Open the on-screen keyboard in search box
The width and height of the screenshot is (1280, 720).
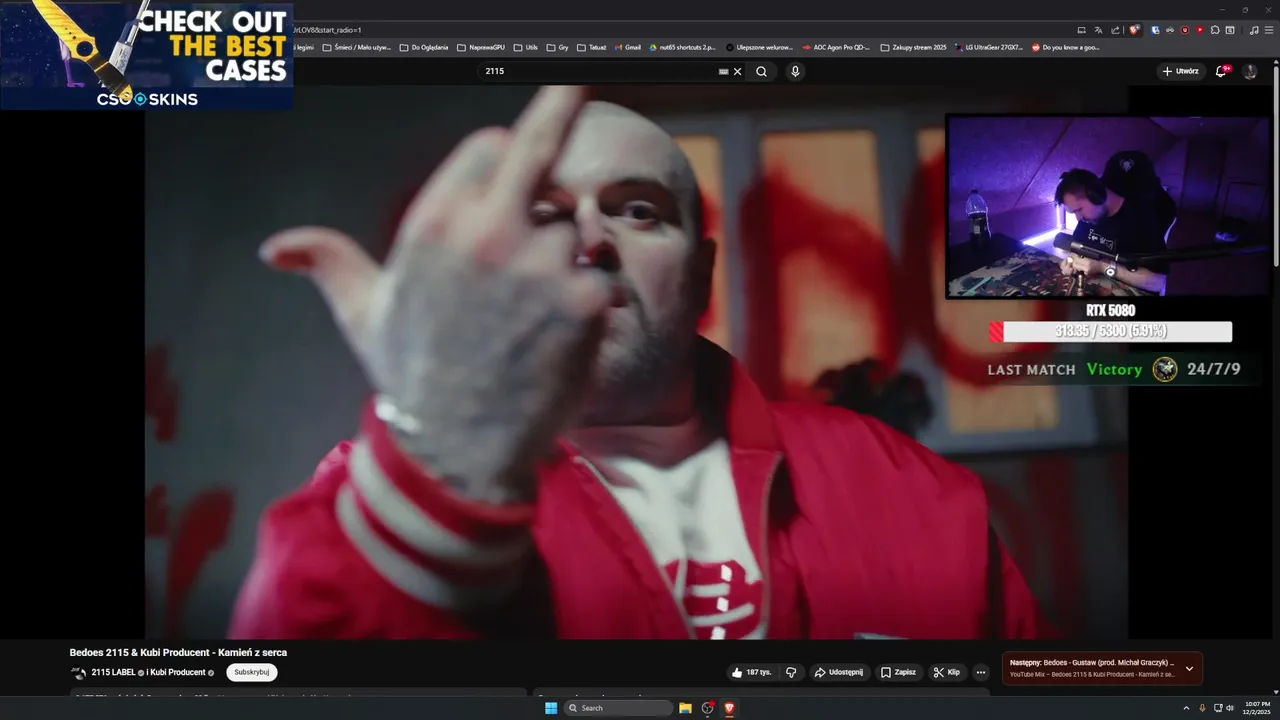[x=724, y=71]
